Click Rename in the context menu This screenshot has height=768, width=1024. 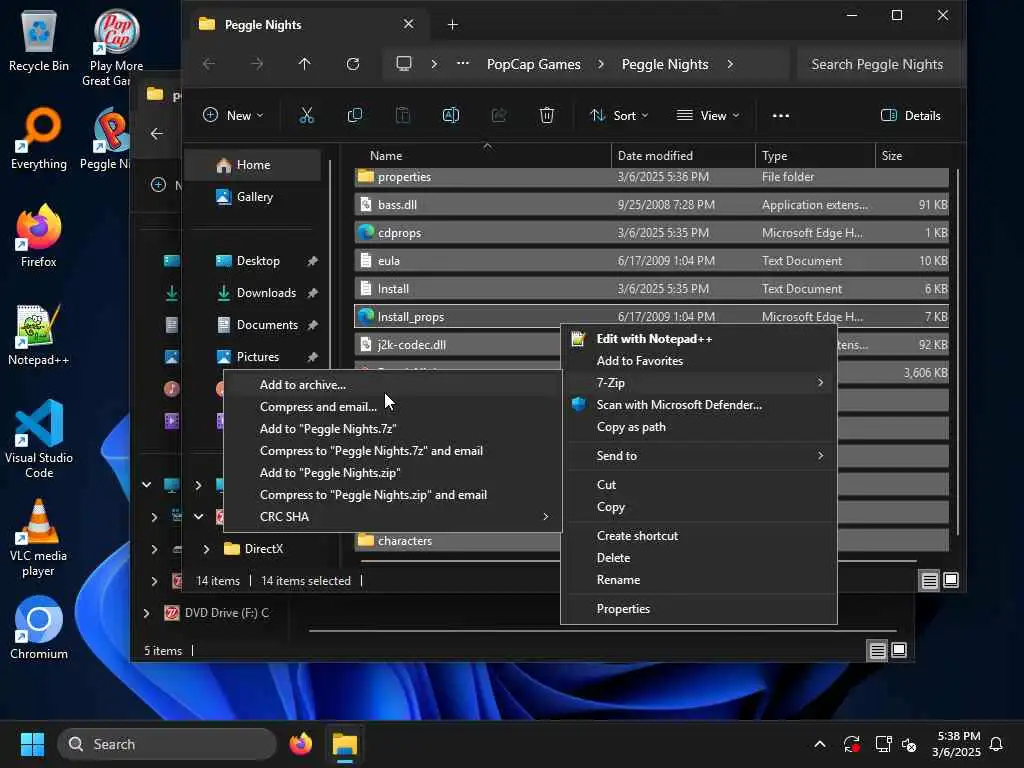pos(699,580)
